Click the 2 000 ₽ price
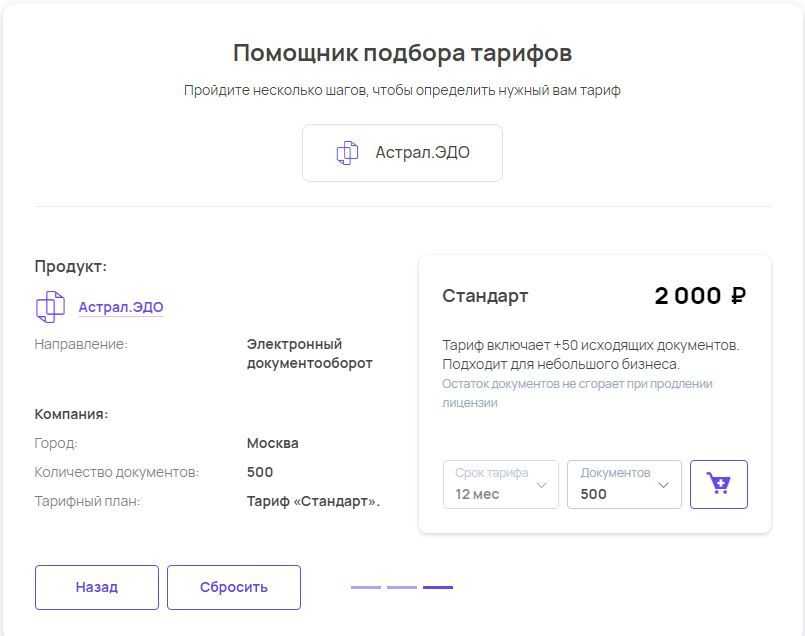Viewport: 805px width, 636px height. point(700,296)
